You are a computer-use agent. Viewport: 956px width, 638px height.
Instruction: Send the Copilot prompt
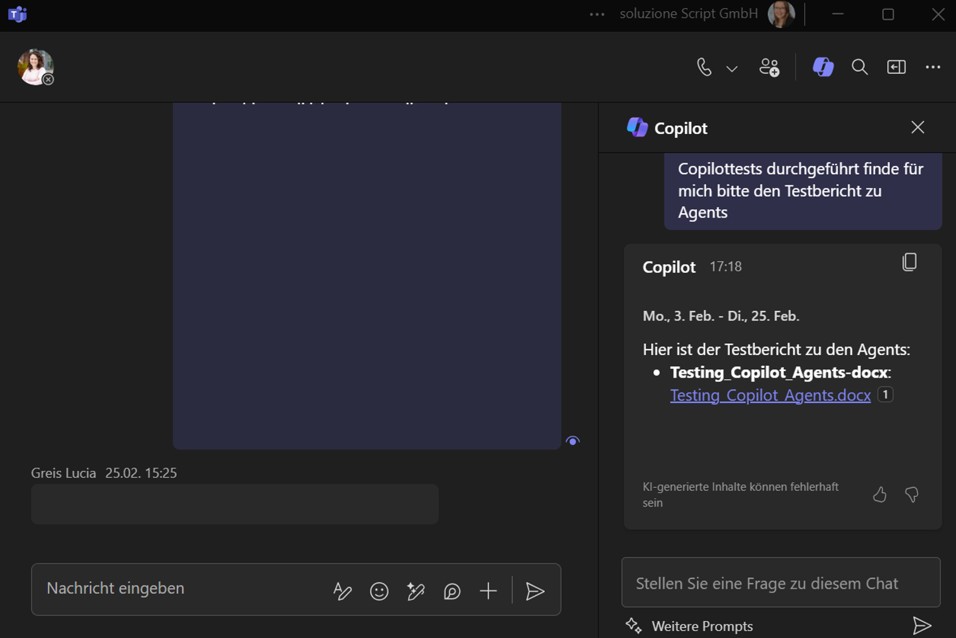click(x=921, y=626)
